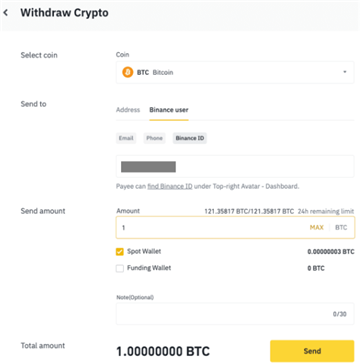The height and width of the screenshot is (364, 360).
Task: Click the Binance ID input field
Action: (x=235, y=166)
